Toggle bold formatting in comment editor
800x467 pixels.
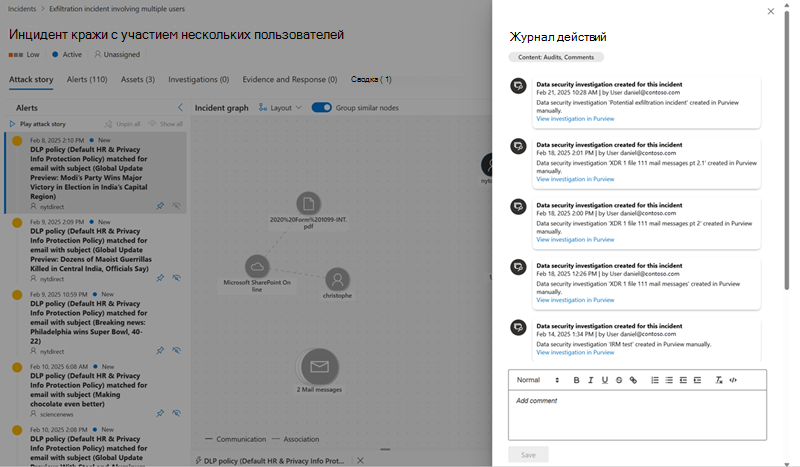pos(577,380)
